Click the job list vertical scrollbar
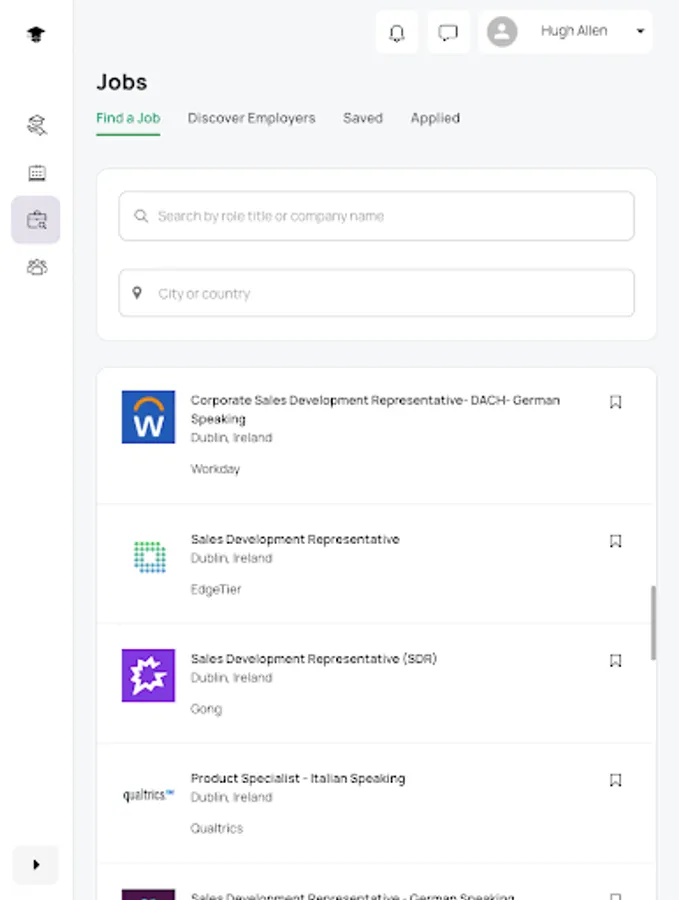Viewport: 679px width, 900px height. (653, 620)
